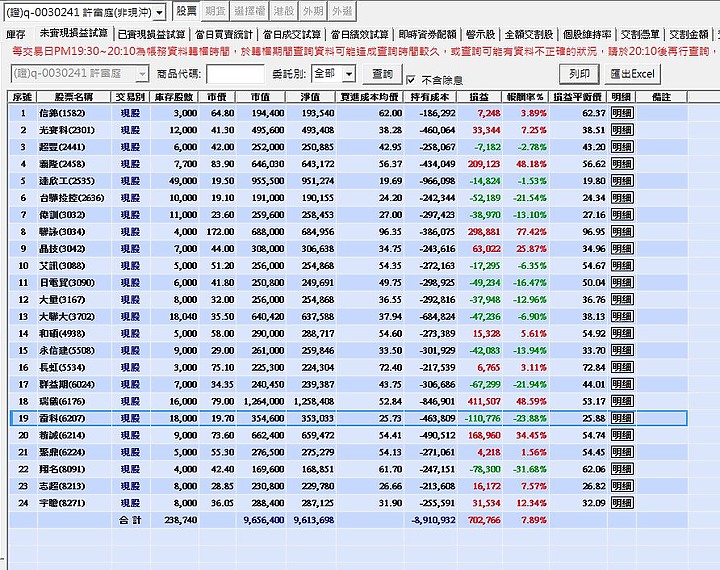The width and height of the screenshot is (720, 570).
Task: Click the 列印 print button
Action: pos(579,74)
